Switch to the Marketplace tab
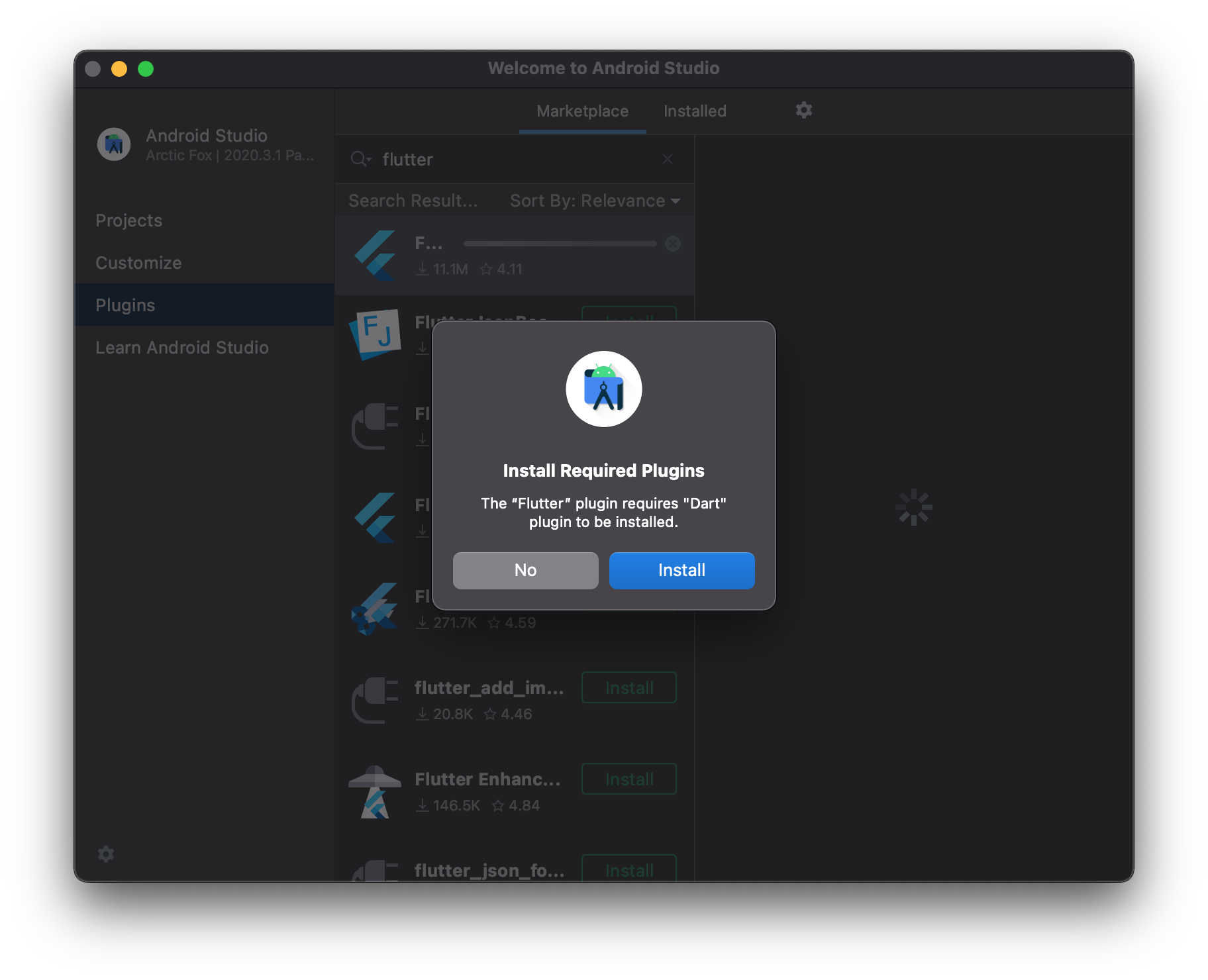 coord(582,111)
